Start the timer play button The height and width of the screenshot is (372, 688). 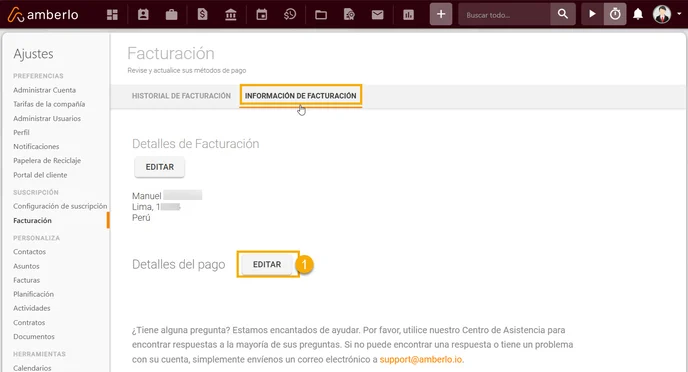[592, 14]
